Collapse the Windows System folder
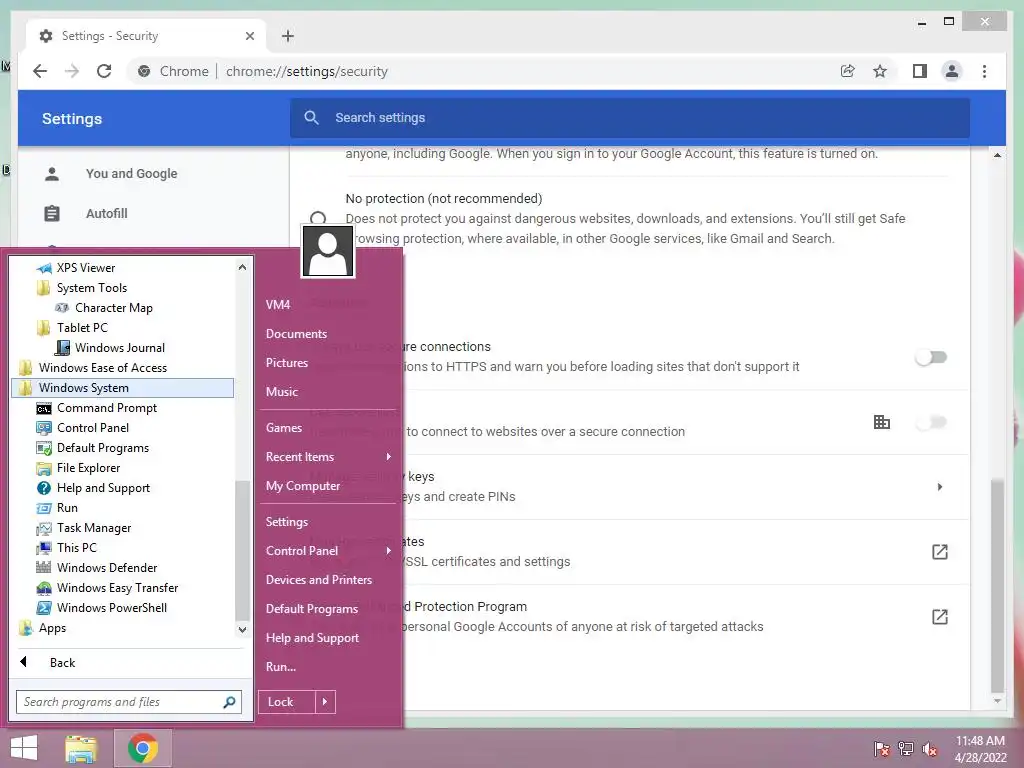1024x768 pixels. [x=122, y=388]
